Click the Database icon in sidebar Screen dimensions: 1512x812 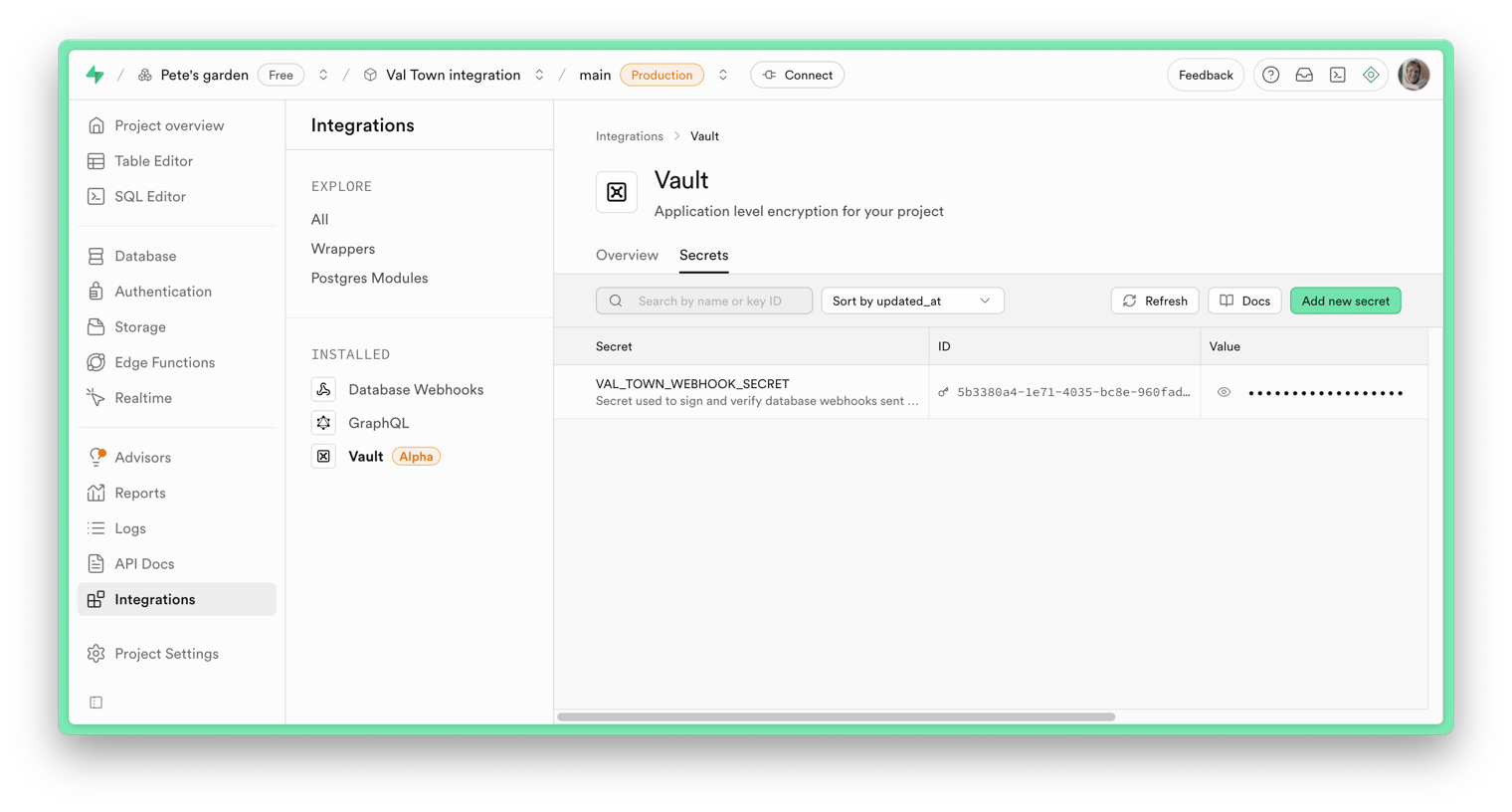click(x=96, y=256)
